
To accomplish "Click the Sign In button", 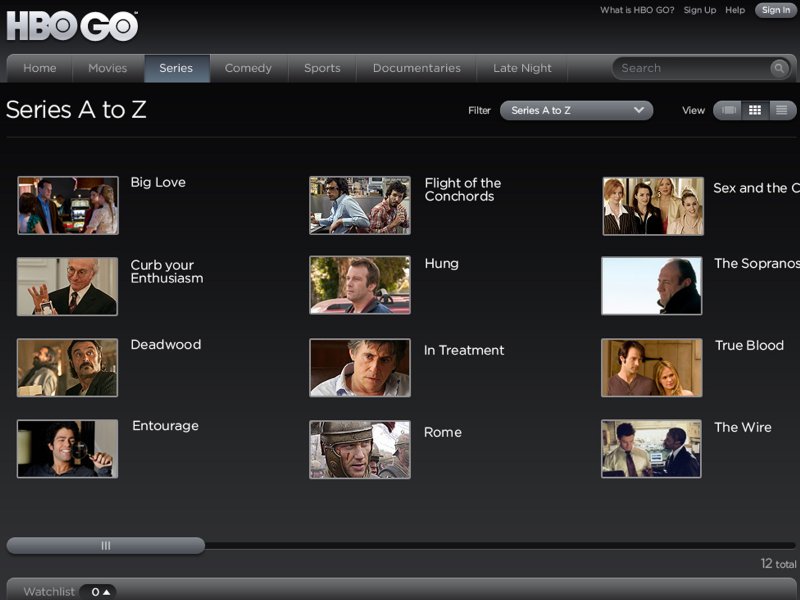I will click(x=776, y=10).
